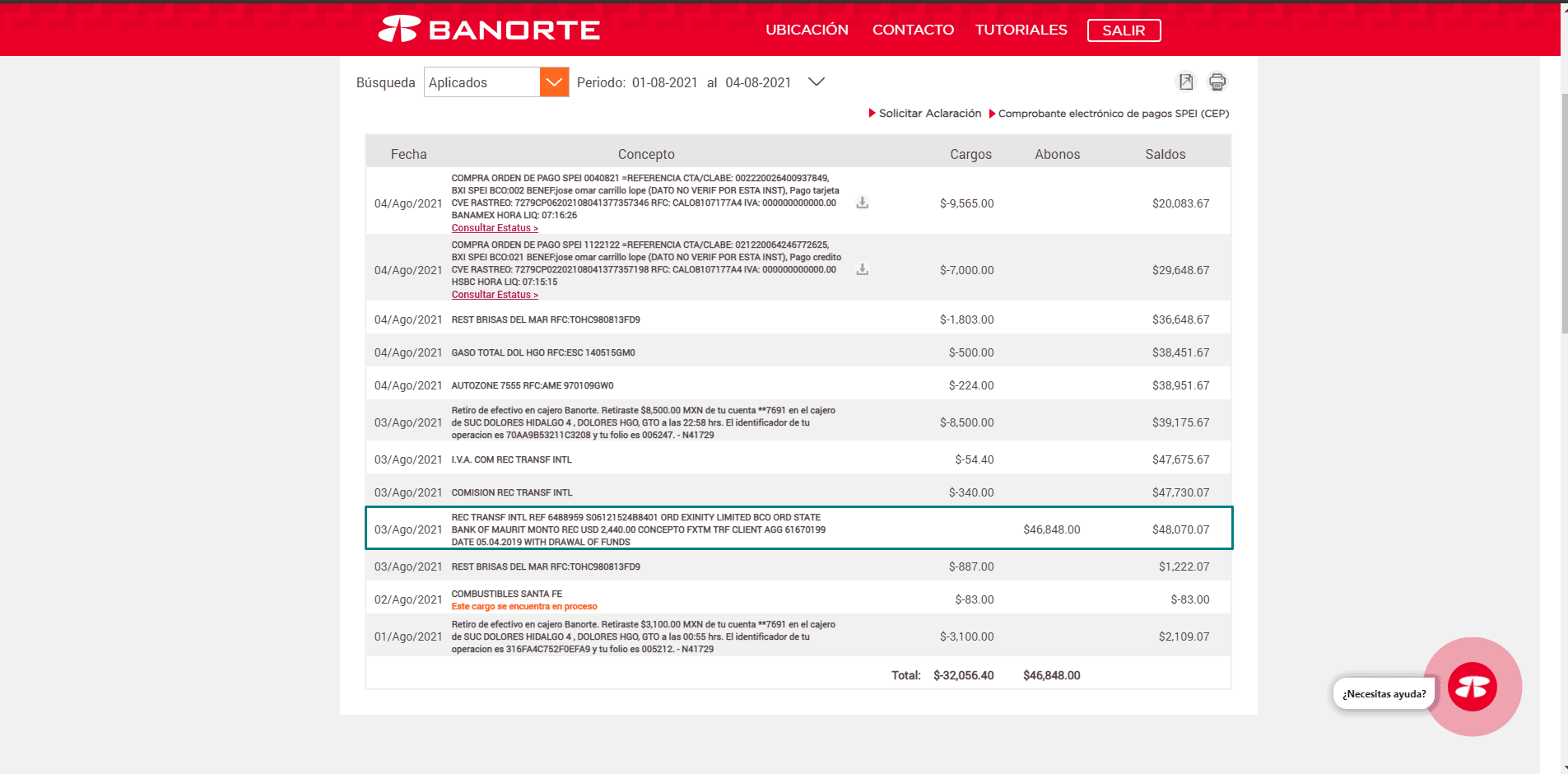The image size is (1568, 774).
Task: Open the UBICACIÓN menu item
Action: (x=807, y=30)
